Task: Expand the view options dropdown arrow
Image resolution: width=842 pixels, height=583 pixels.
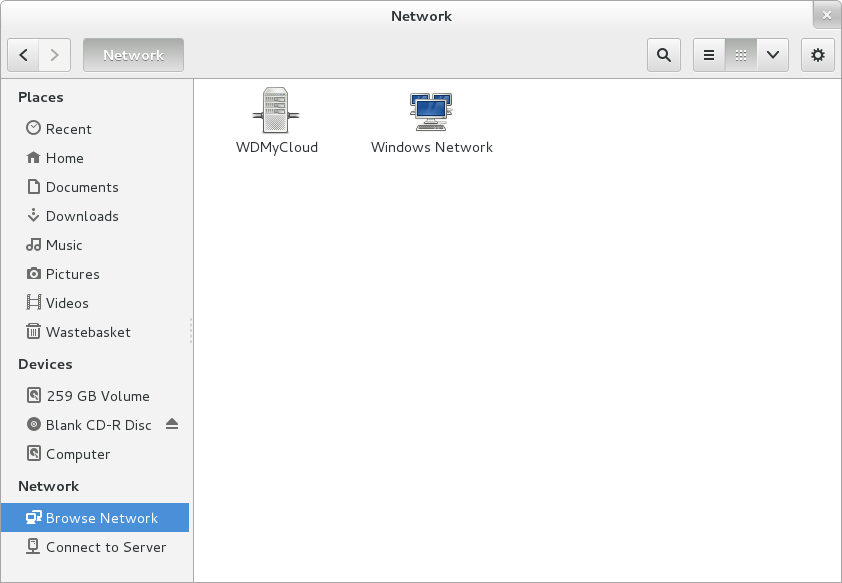Action: 772,55
